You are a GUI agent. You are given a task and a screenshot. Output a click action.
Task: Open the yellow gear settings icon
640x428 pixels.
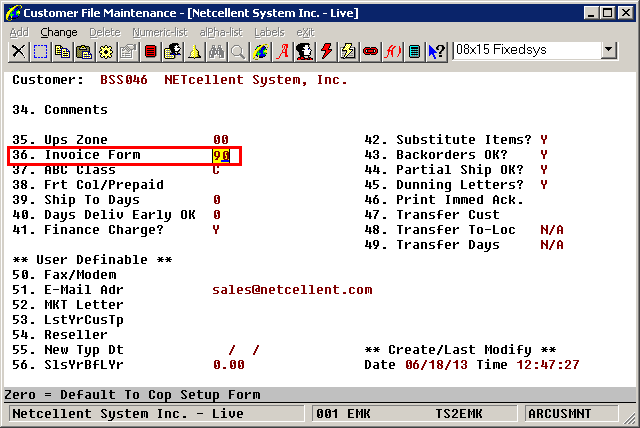click(x=107, y=52)
